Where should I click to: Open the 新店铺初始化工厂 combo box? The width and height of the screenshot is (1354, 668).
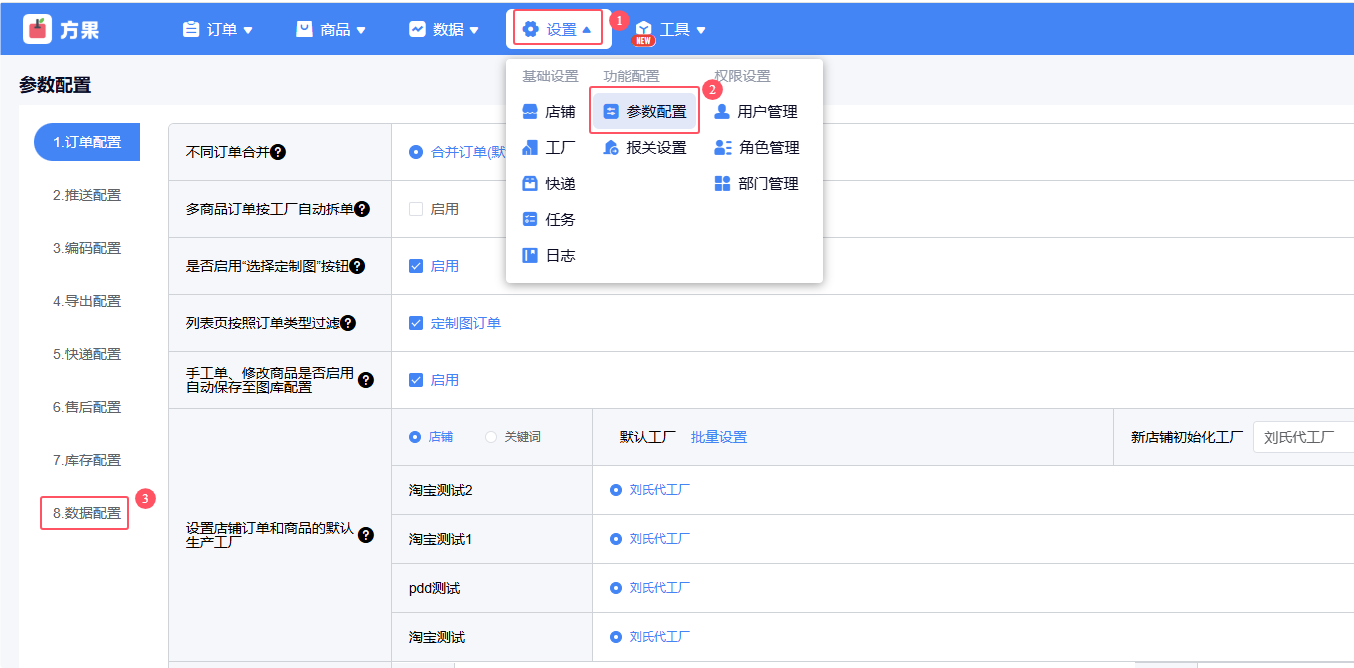1302,437
